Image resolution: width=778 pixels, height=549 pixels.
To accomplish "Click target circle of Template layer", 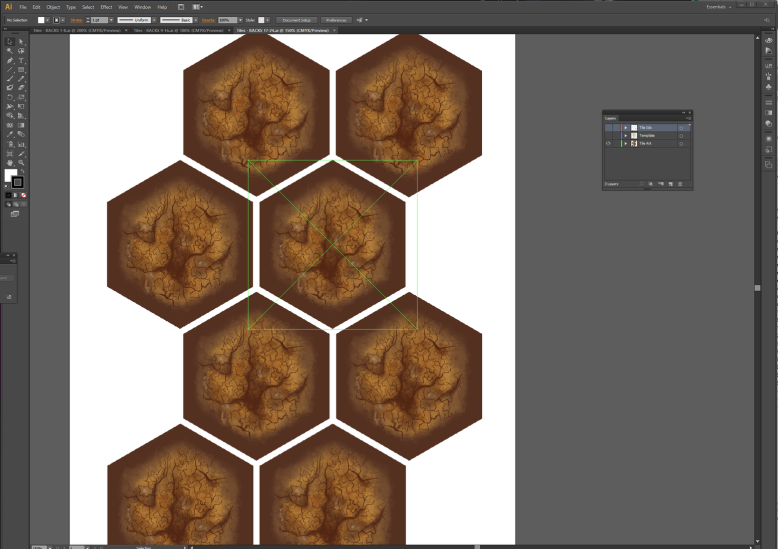I will point(681,136).
